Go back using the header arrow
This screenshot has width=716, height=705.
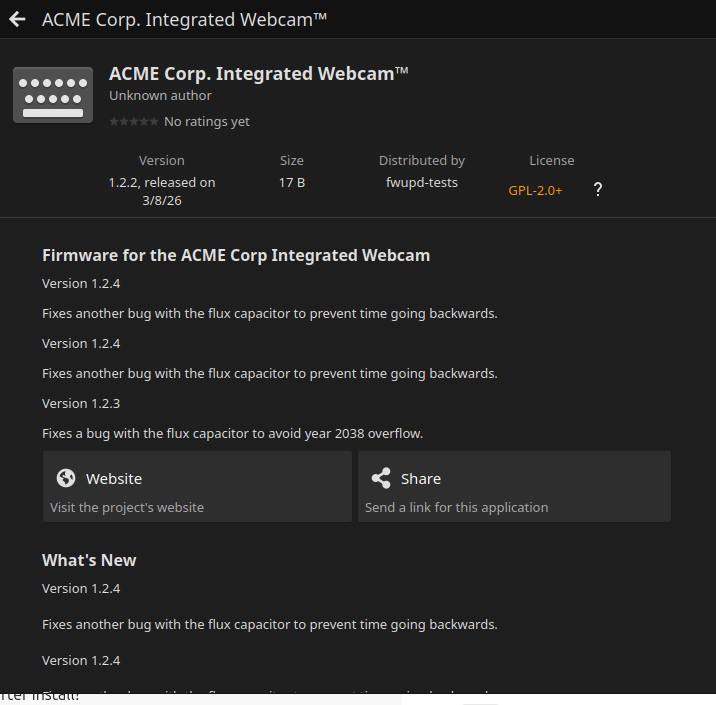click(17, 19)
